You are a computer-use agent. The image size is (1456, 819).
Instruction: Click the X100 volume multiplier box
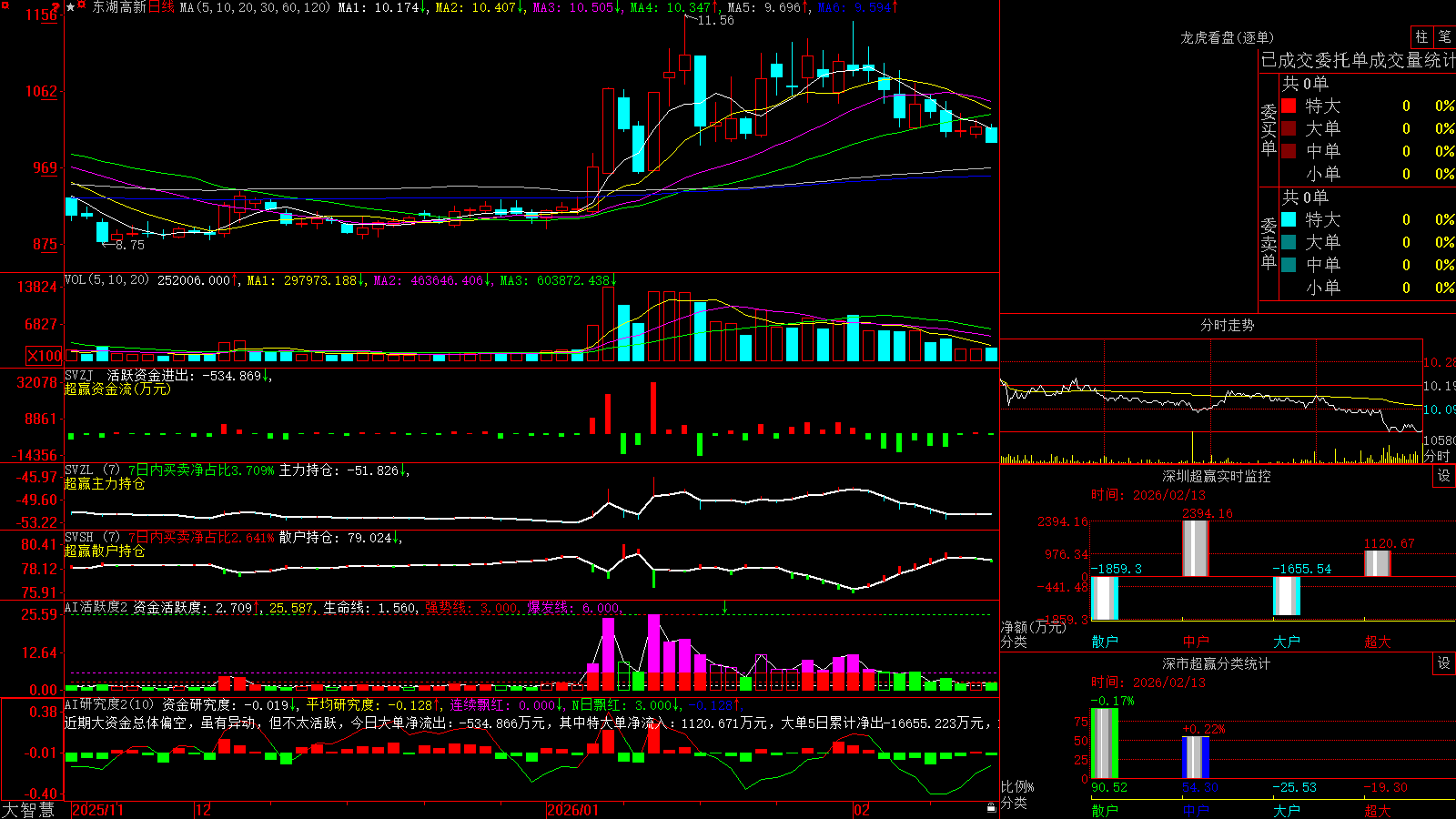pos(44,356)
